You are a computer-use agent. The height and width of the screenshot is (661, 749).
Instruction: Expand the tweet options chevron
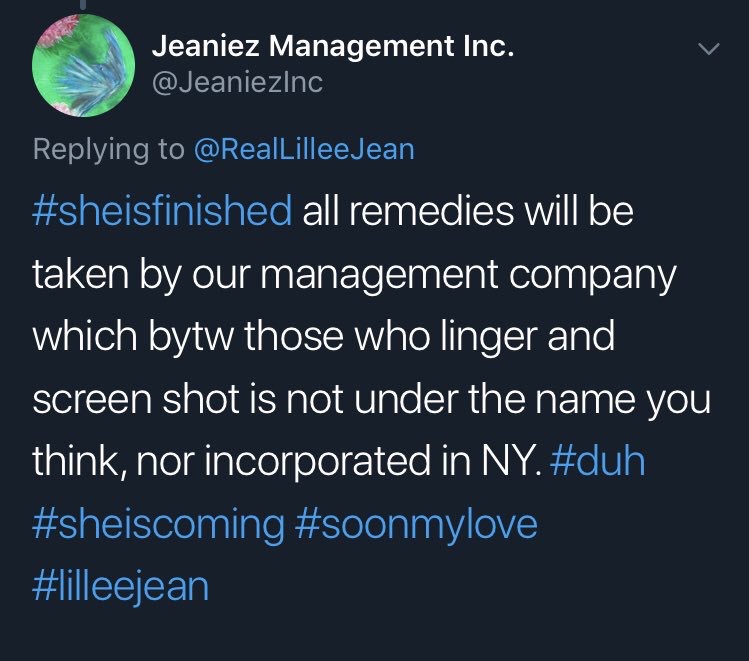tap(708, 49)
